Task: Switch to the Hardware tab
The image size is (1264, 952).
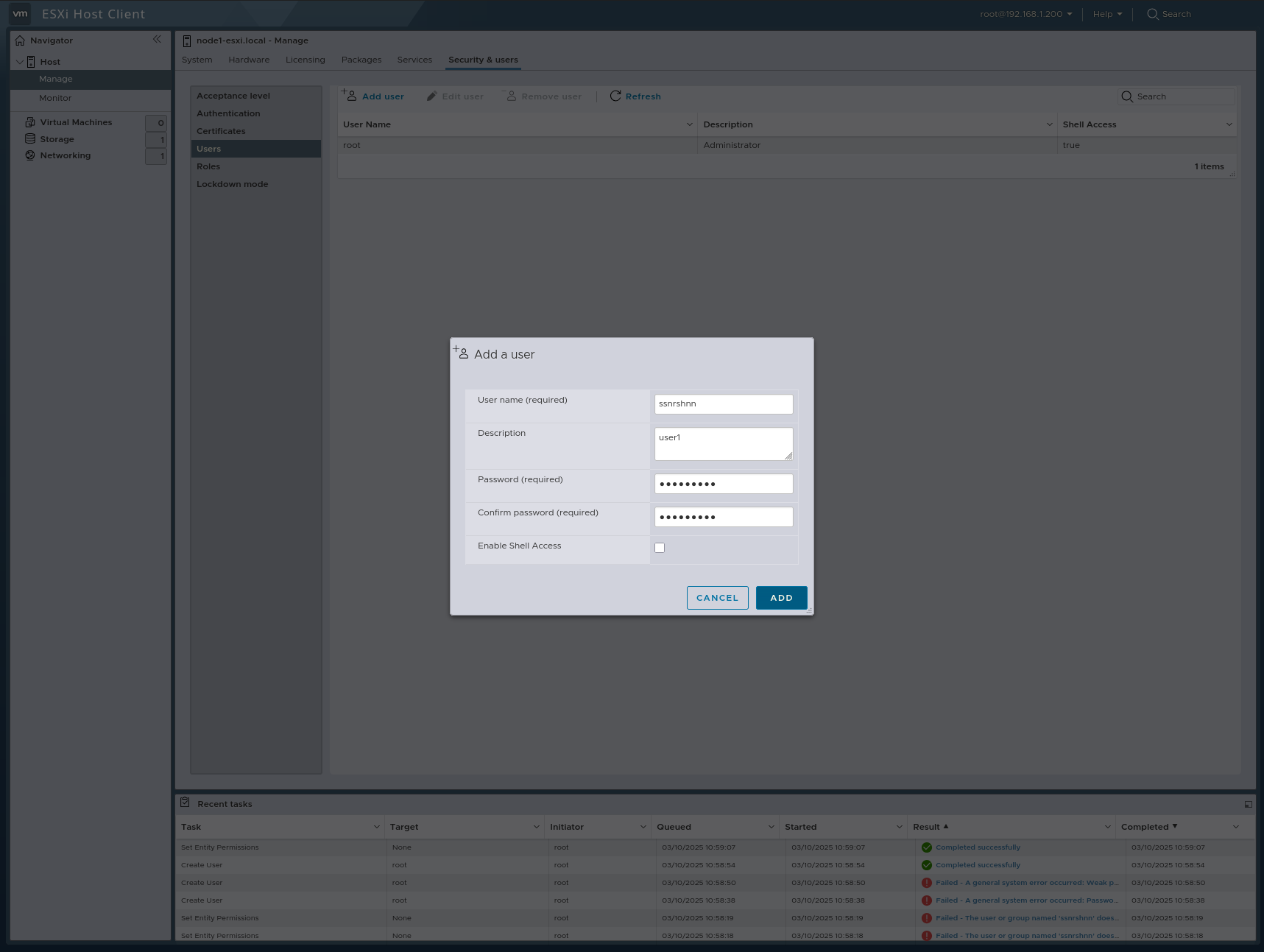Action: coord(248,60)
